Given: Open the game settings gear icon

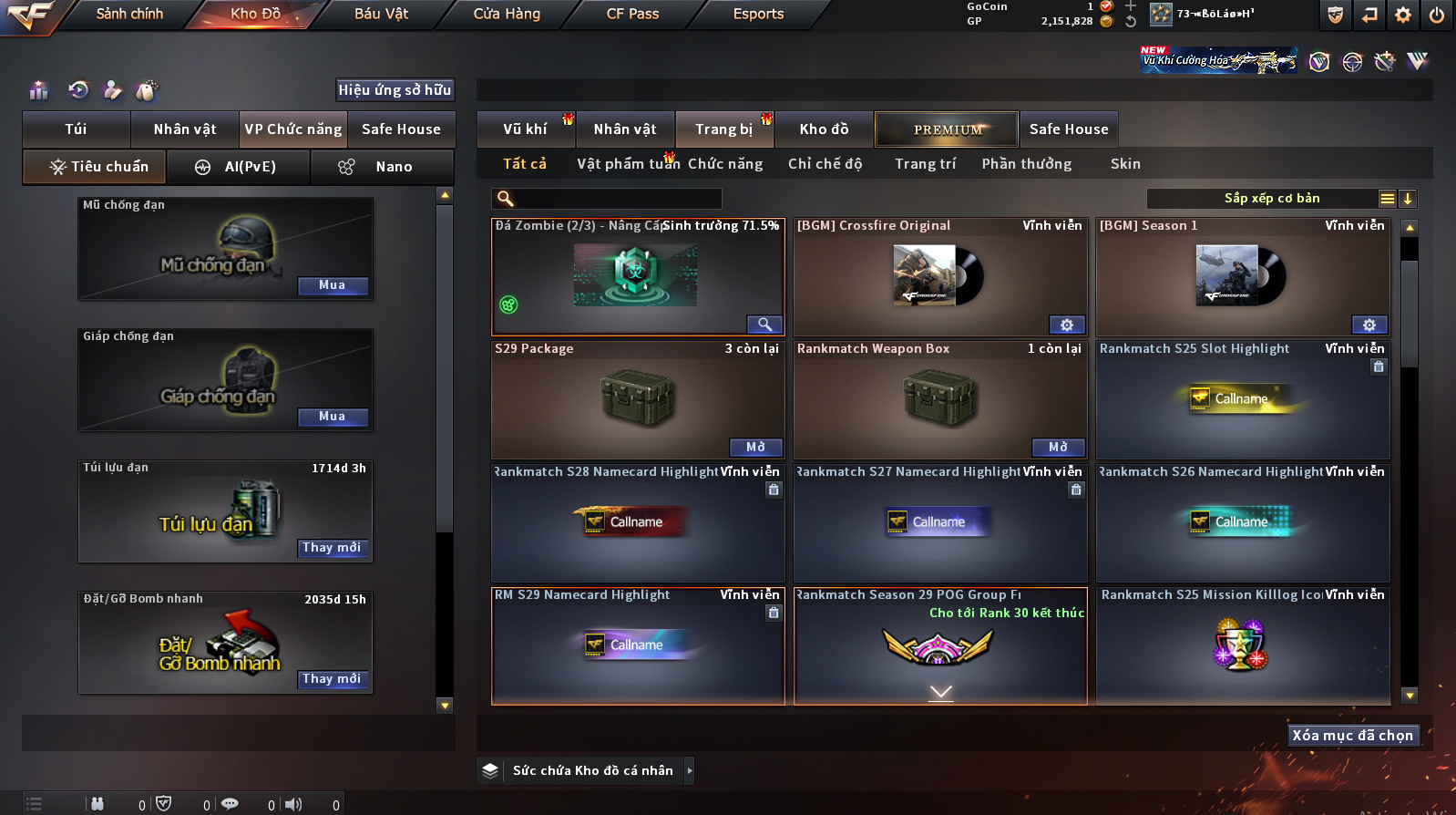Looking at the screenshot, I should point(1403,15).
